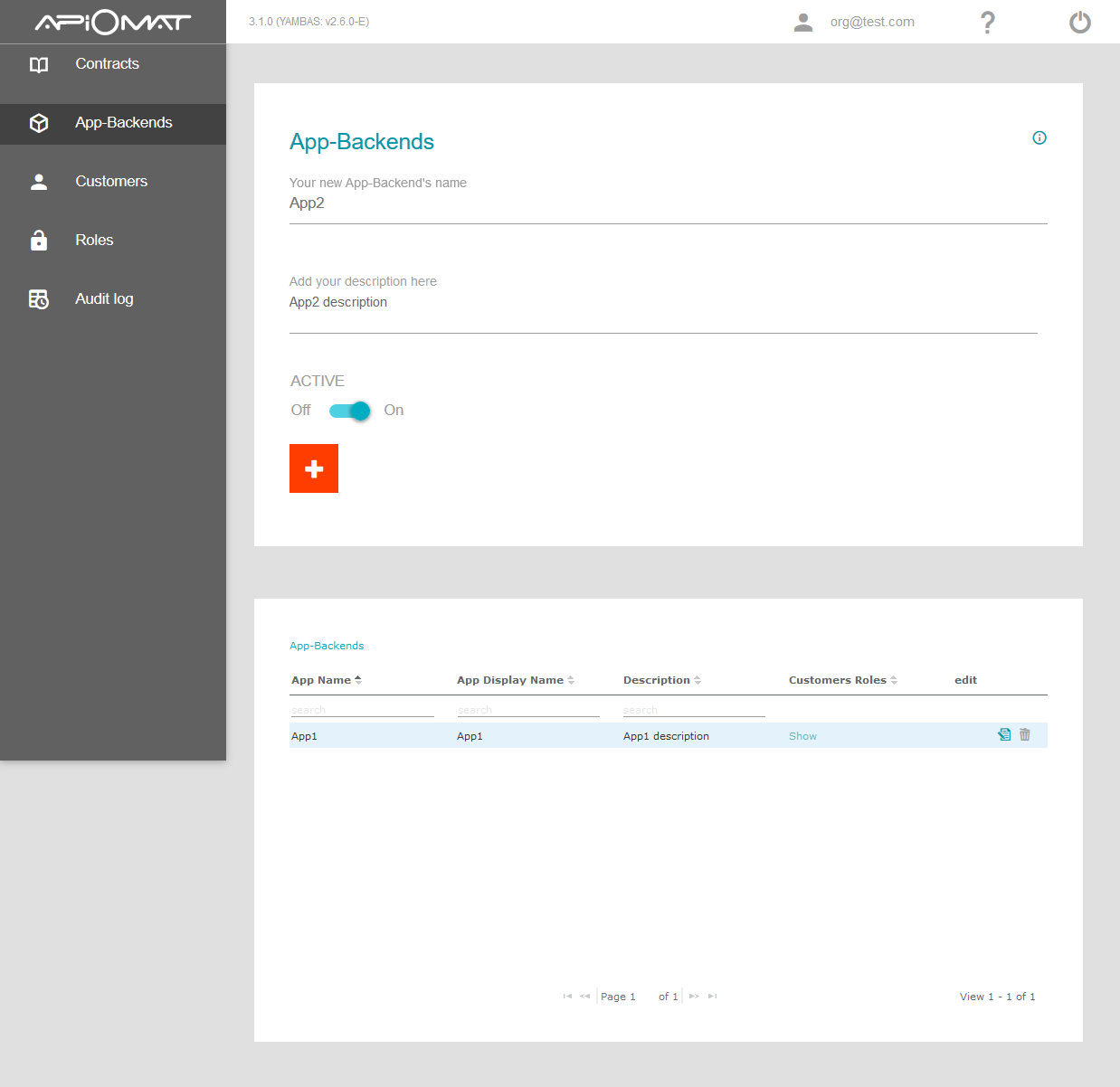Open the help question mark icon

(x=988, y=23)
